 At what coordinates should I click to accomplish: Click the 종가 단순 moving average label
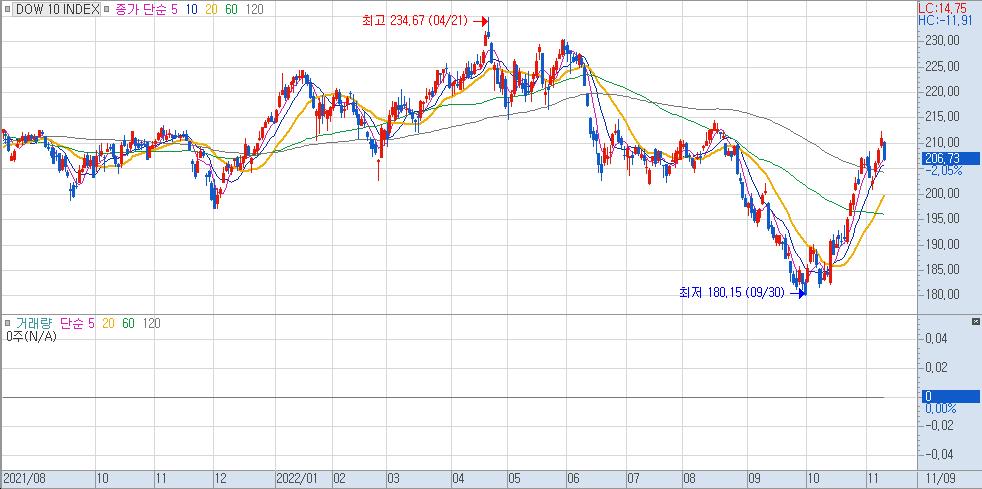(x=141, y=9)
